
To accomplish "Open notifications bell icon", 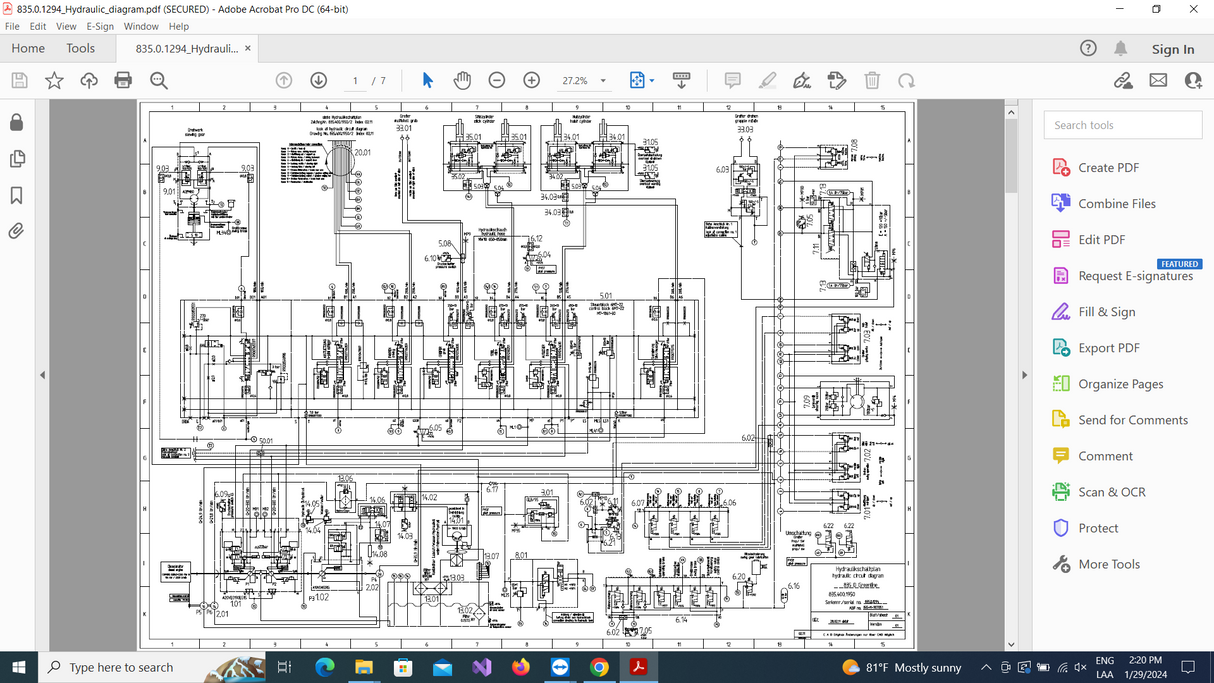I will [1120, 48].
